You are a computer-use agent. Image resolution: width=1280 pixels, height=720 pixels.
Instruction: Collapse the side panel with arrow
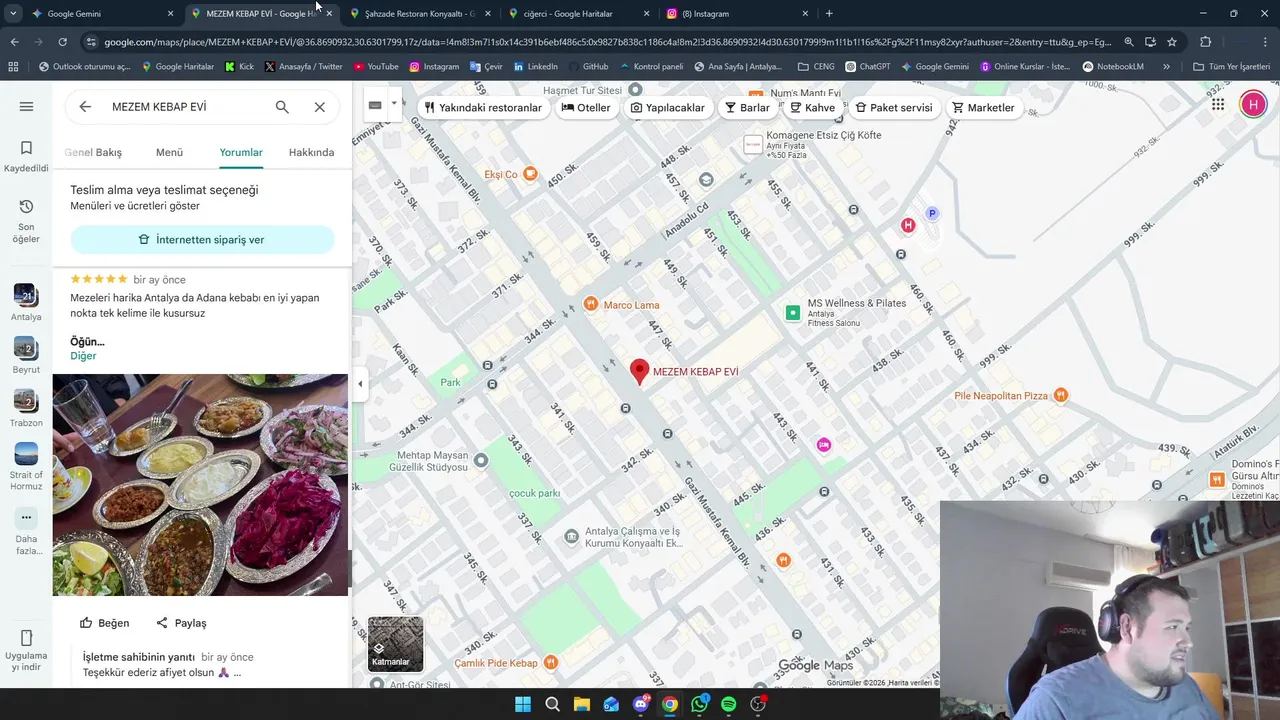(x=360, y=384)
